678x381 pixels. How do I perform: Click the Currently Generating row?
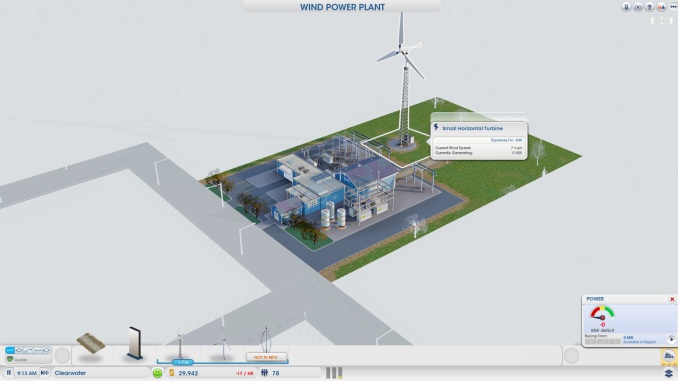(x=479, y=153)
